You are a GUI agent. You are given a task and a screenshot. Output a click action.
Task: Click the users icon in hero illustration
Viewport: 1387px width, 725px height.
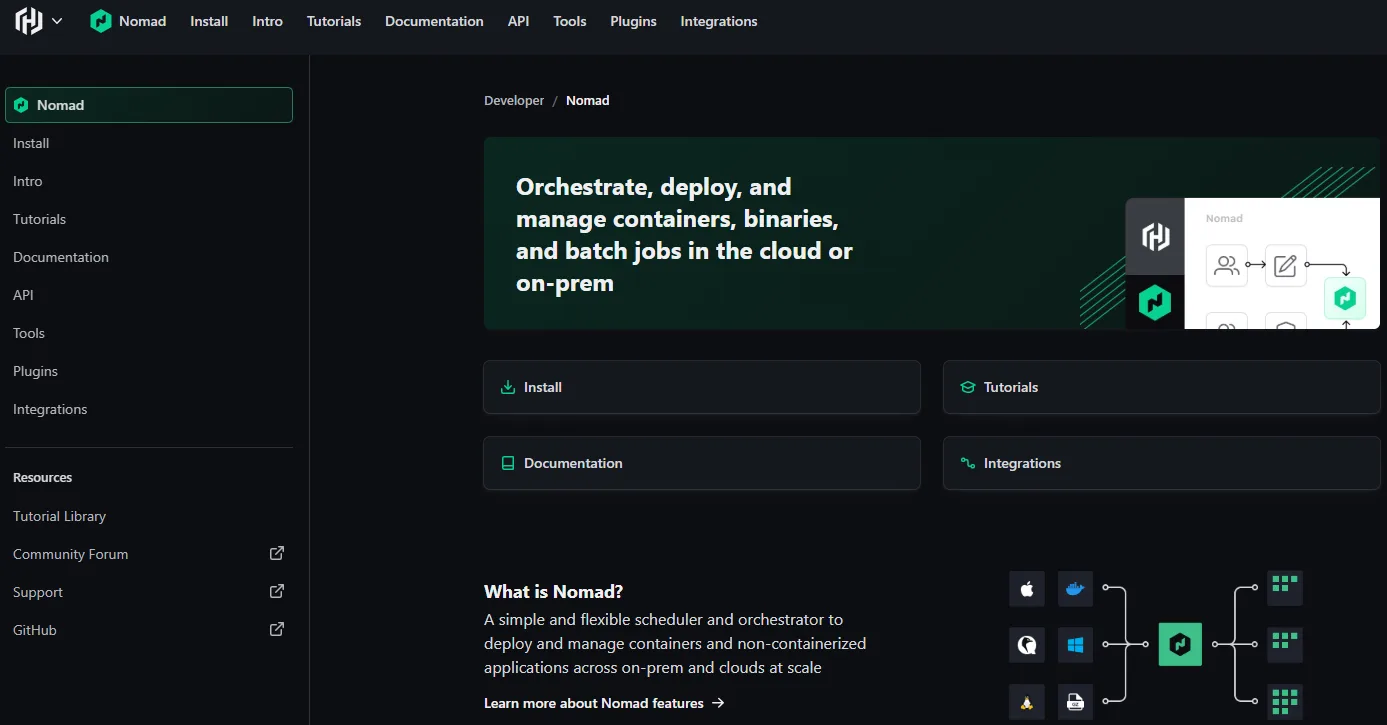click(x=1227, y=266)
